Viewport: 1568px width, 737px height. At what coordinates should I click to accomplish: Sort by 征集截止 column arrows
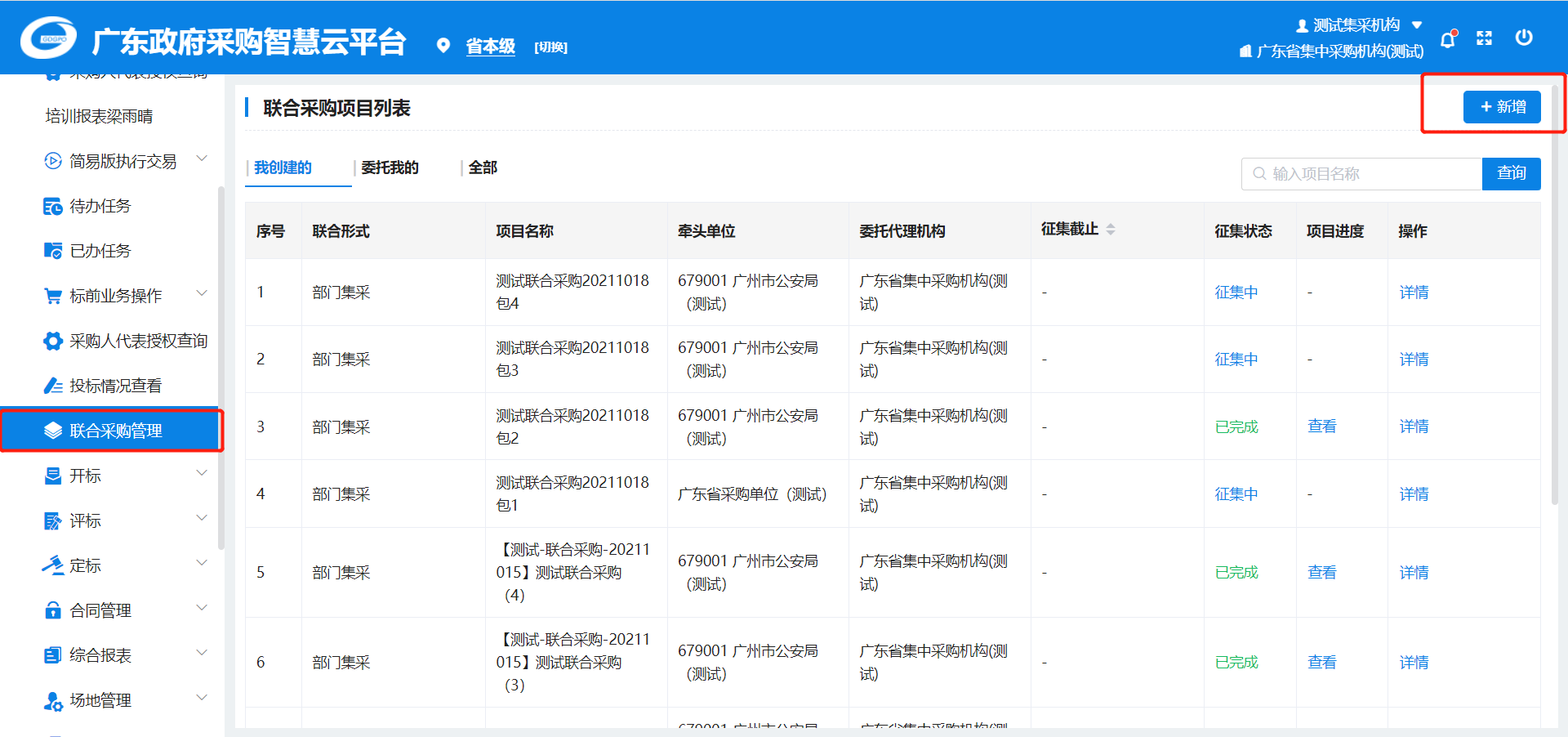pos(1110,230)
